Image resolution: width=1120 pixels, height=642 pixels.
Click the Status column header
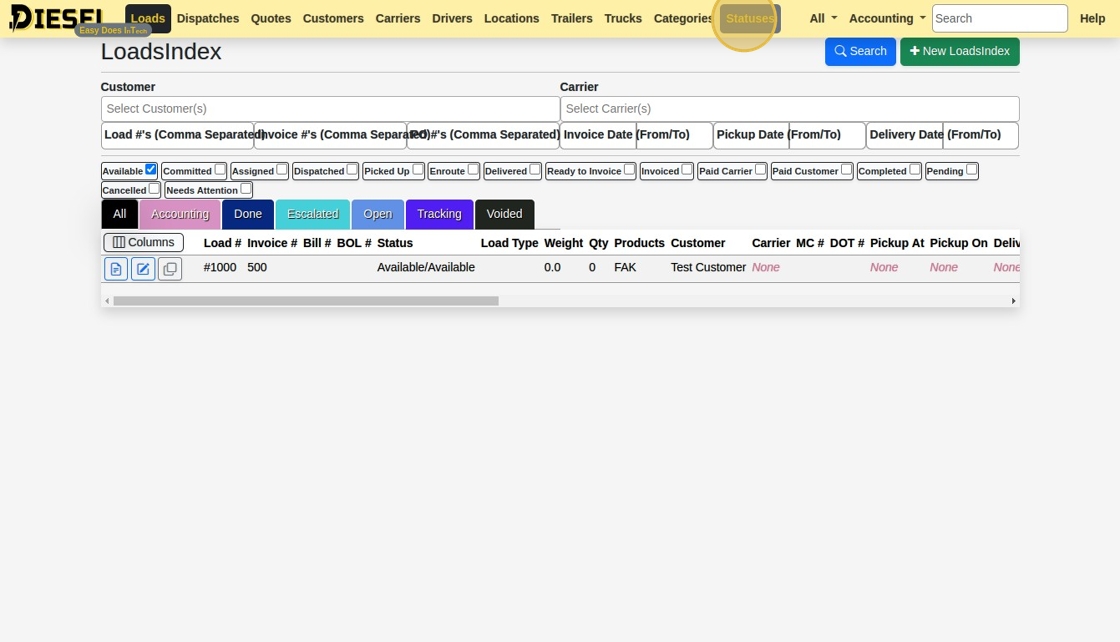click(x=395, y=243)
